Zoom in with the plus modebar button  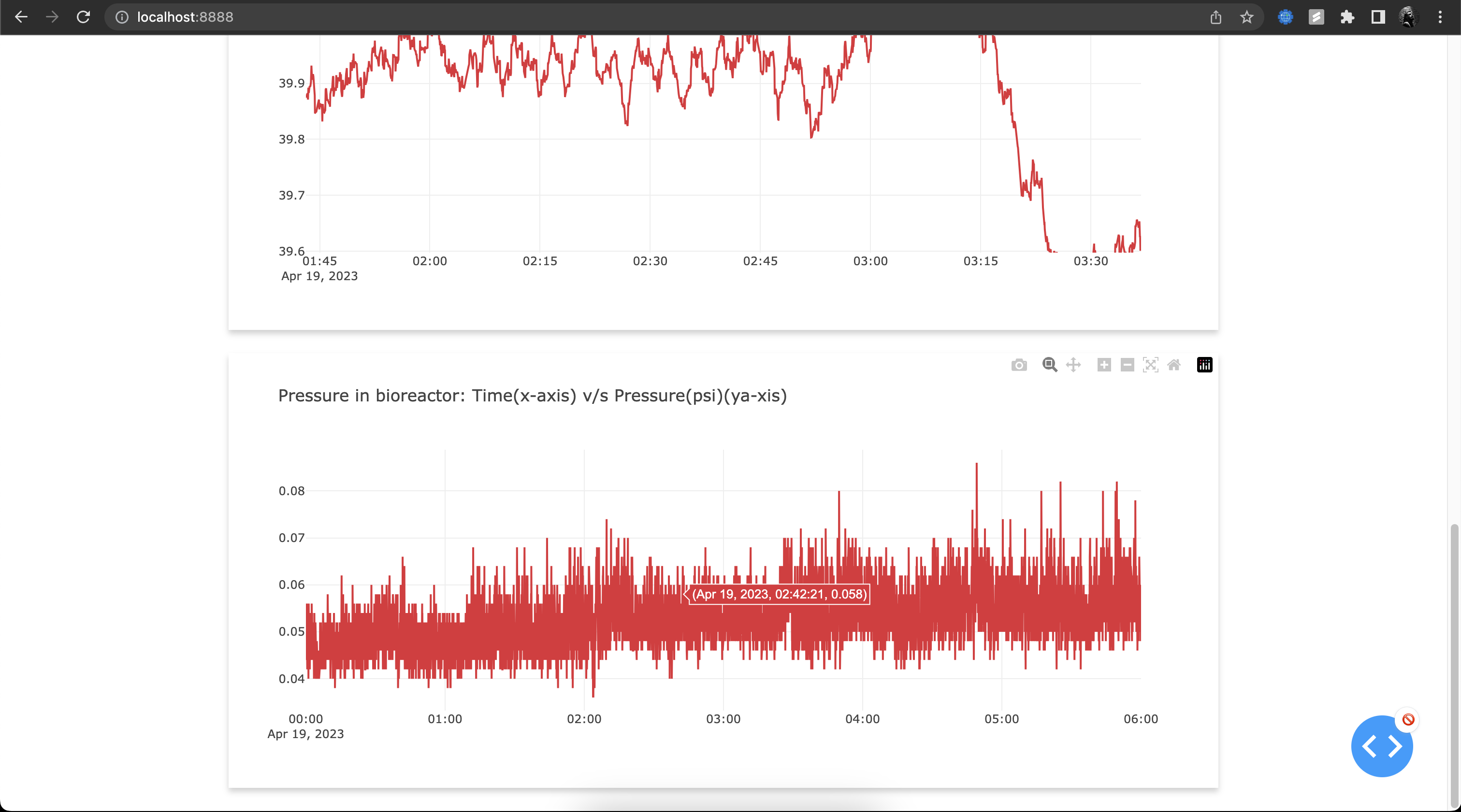click(x=1104, y=365)
